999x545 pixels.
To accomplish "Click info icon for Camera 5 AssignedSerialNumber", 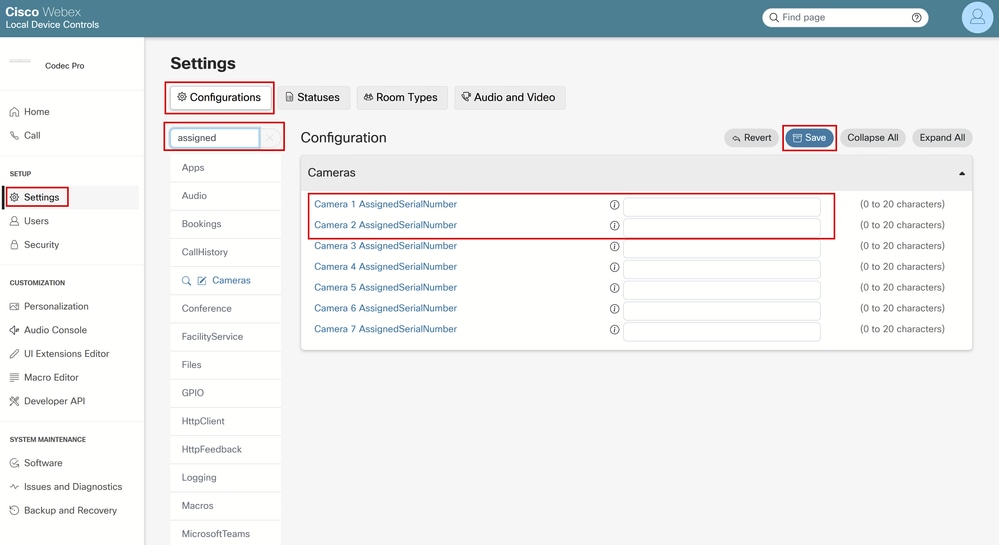I will tap(614, 288).
